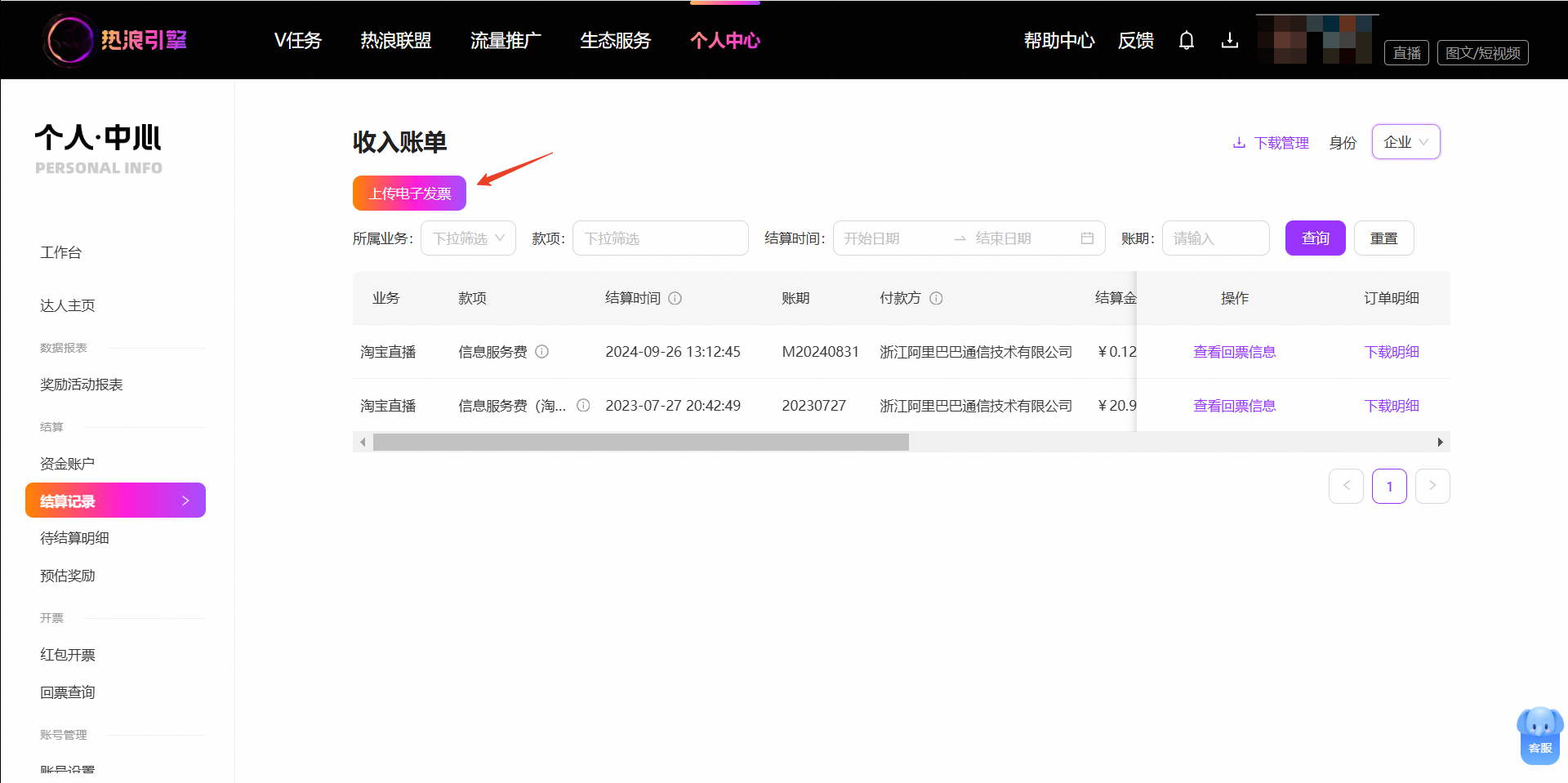Click info icon next to 结算时间 header
The image size is (1568, 783).
[675, 298]
